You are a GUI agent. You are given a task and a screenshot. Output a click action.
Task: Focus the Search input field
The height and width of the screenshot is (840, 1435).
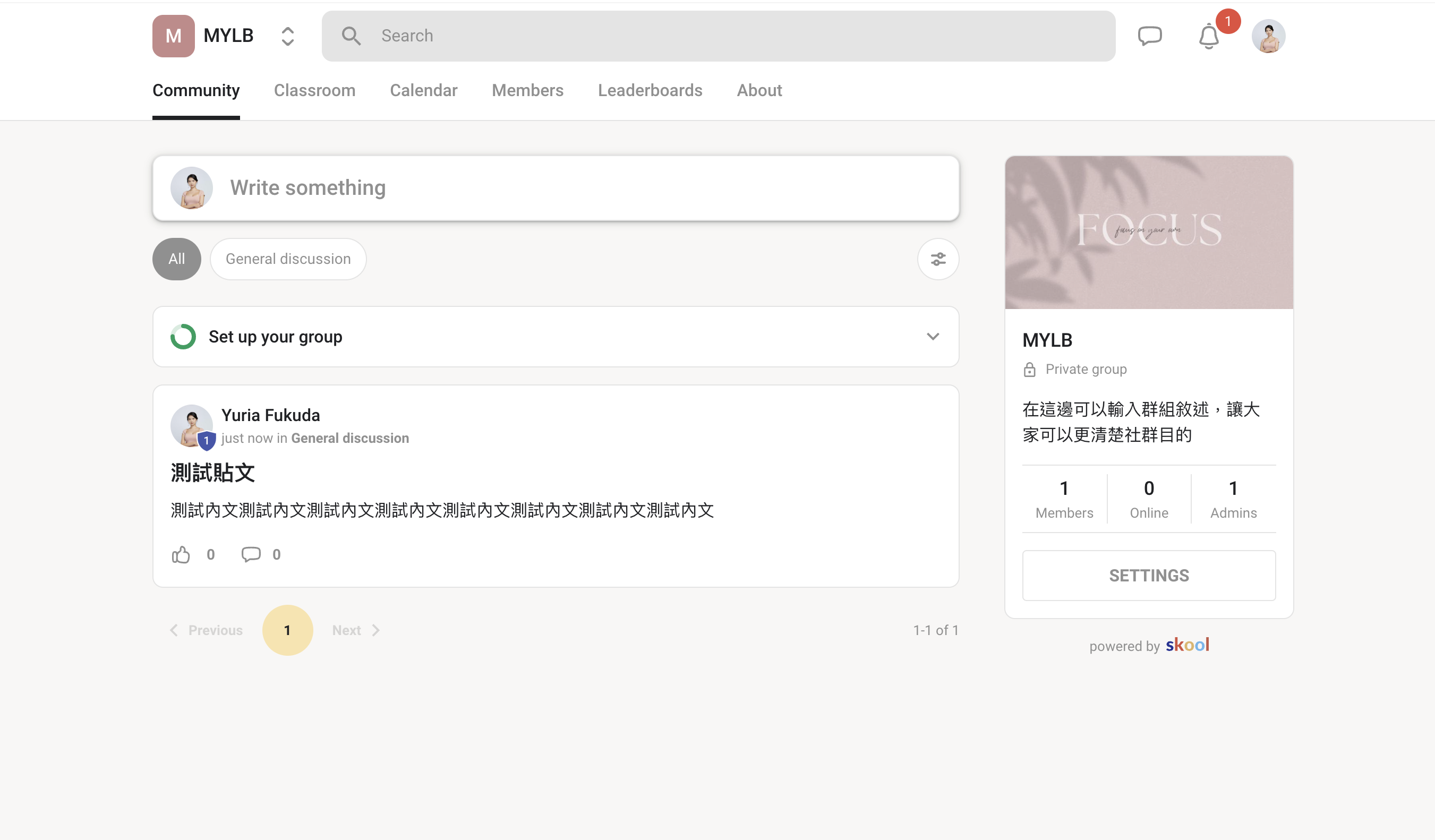[x=718, y=36]
